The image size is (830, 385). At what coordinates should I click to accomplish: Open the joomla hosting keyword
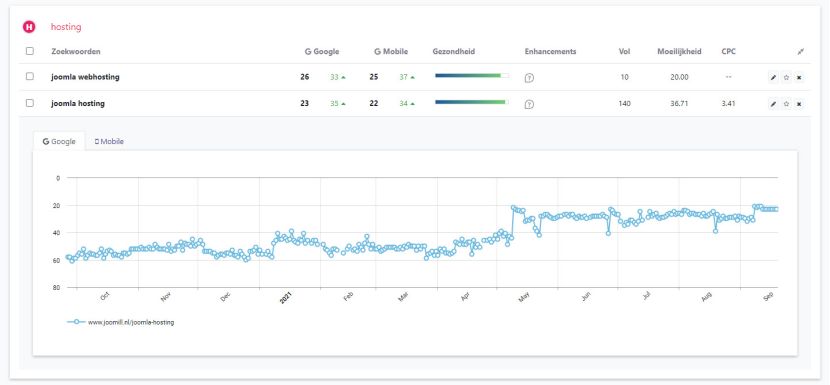click(78, 103)
